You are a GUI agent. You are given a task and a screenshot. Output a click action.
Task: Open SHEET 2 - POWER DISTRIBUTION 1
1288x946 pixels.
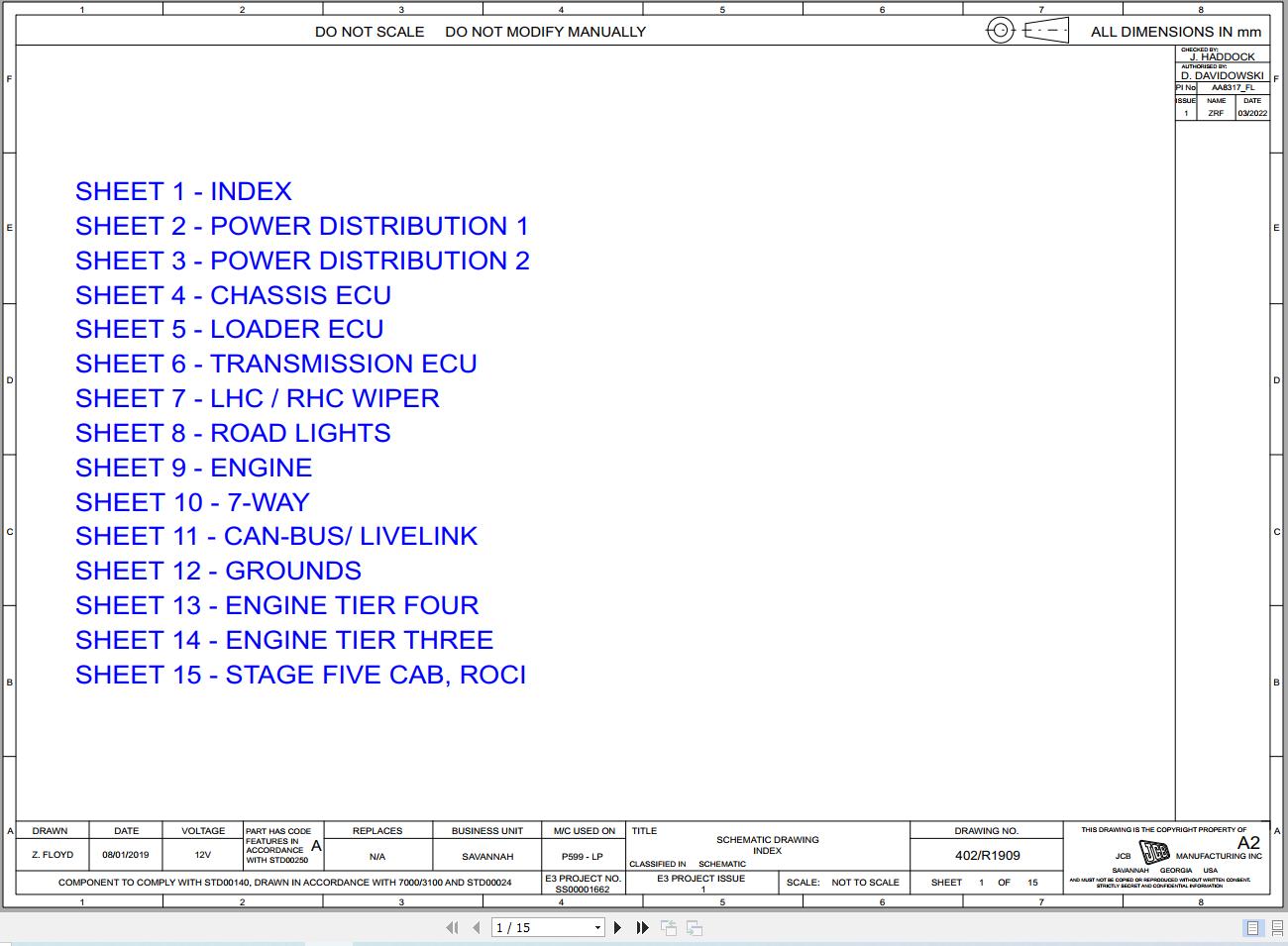click(302, 226)
